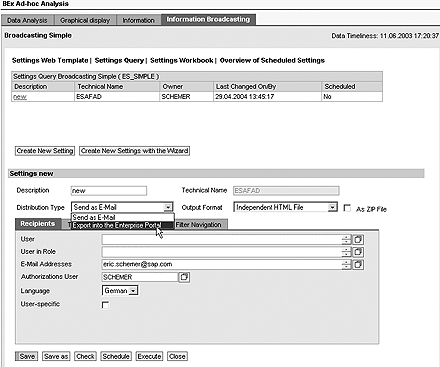Viewport: 440px width, 367px height.
Task: Open the 'new' setting link in table
Action: tap(20, 97)
